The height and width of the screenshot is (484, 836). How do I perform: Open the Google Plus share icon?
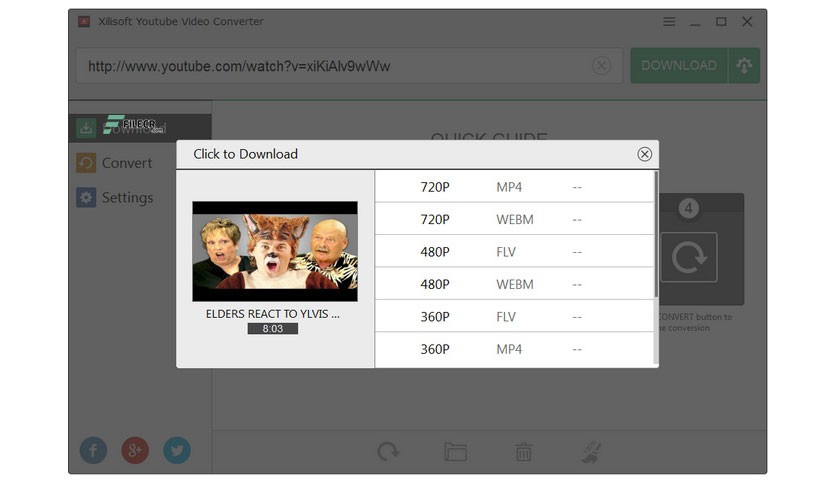pos(135,450)
